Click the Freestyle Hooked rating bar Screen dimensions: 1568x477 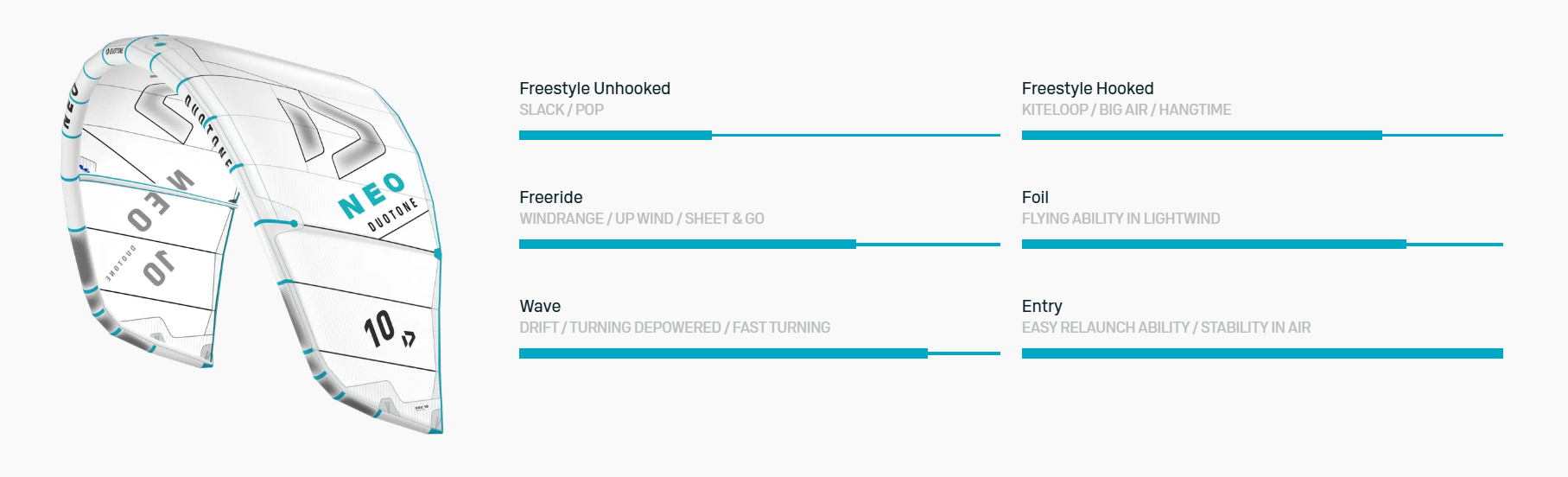[x=1261, y=136]
